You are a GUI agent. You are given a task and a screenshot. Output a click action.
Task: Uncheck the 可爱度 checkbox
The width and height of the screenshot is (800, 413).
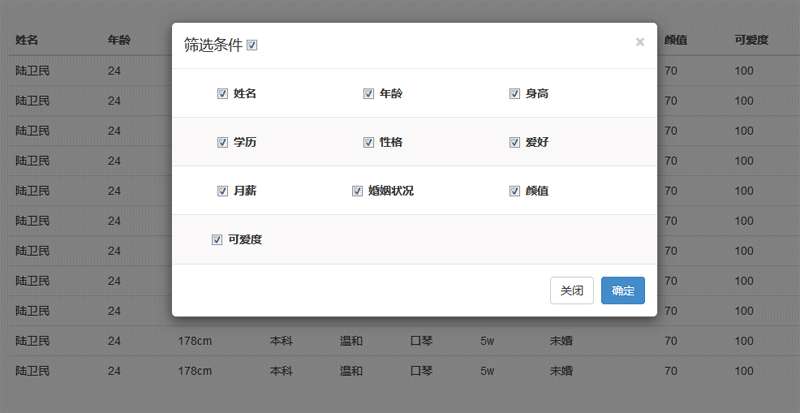[x=217, y=240]
